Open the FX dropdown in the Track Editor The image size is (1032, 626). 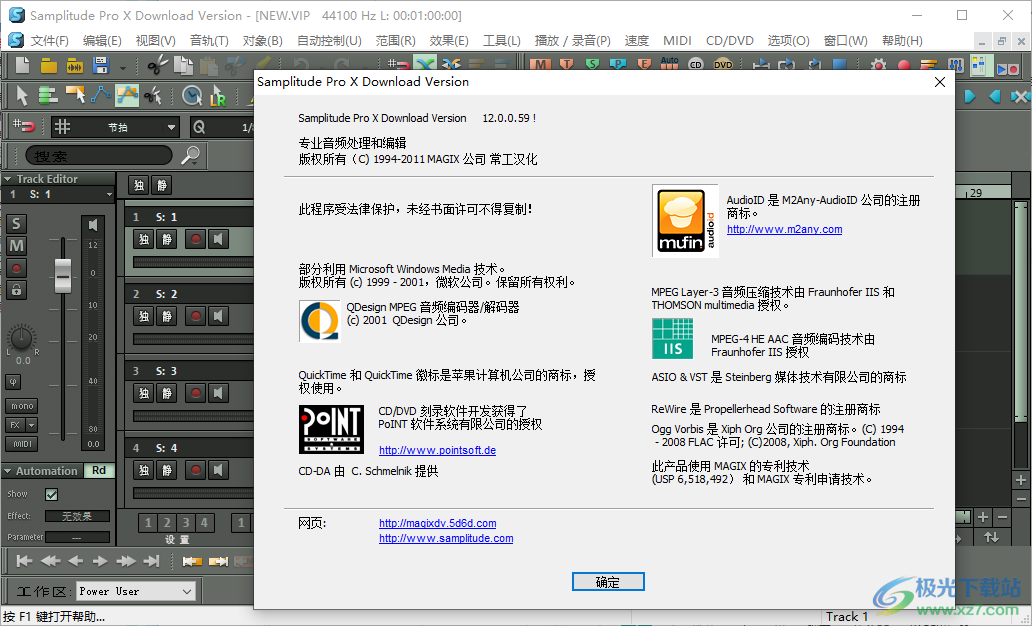[x=31, y=425]
